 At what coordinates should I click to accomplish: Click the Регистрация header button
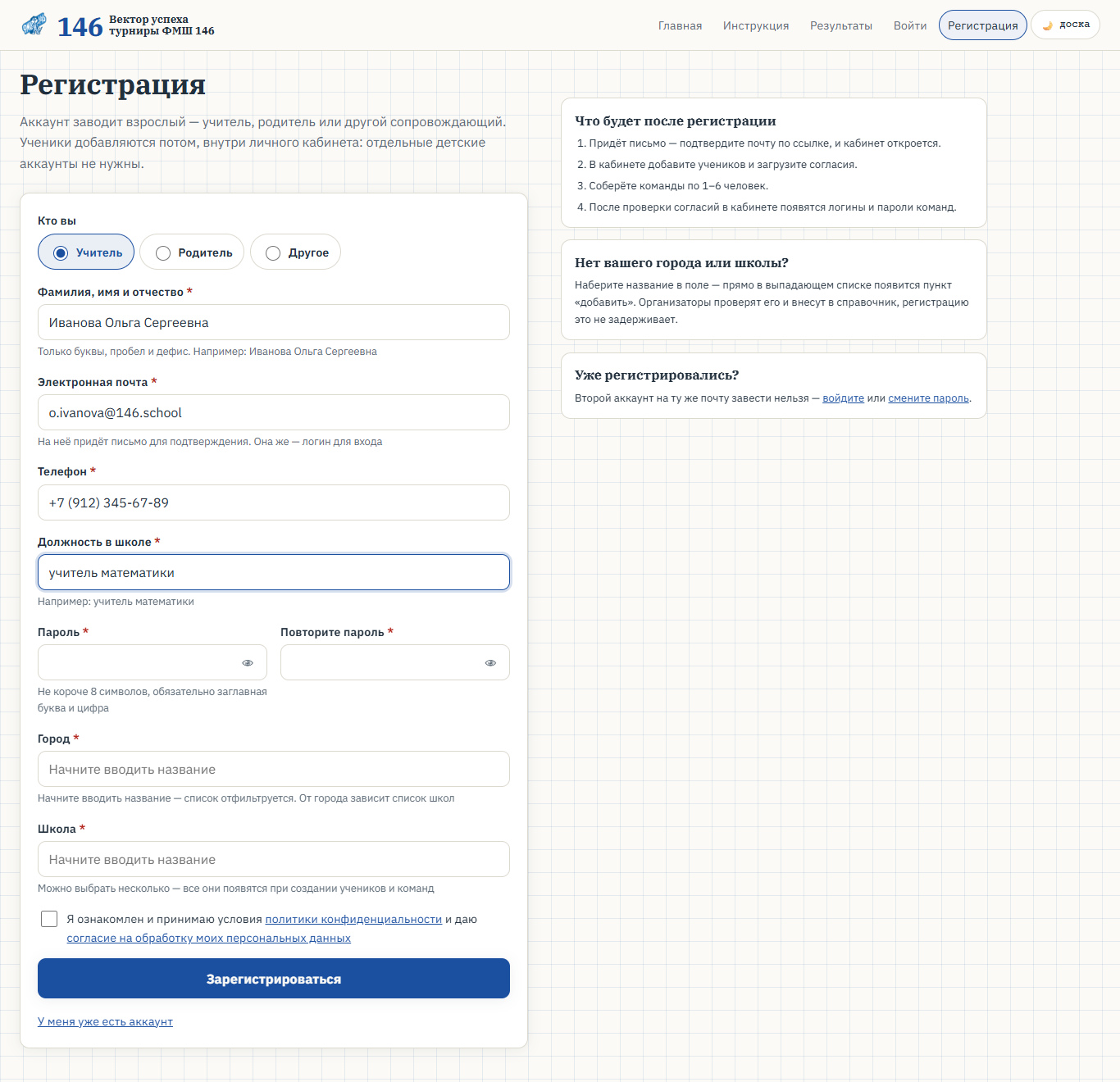click(x=983, y=25)
